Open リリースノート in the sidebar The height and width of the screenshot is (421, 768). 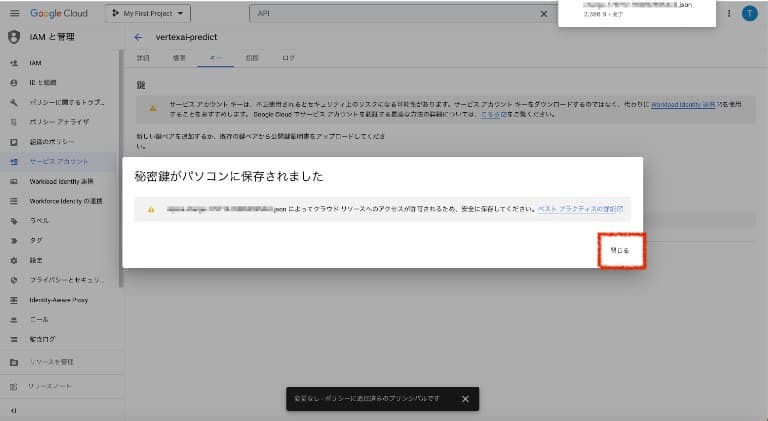click(59, 387)
